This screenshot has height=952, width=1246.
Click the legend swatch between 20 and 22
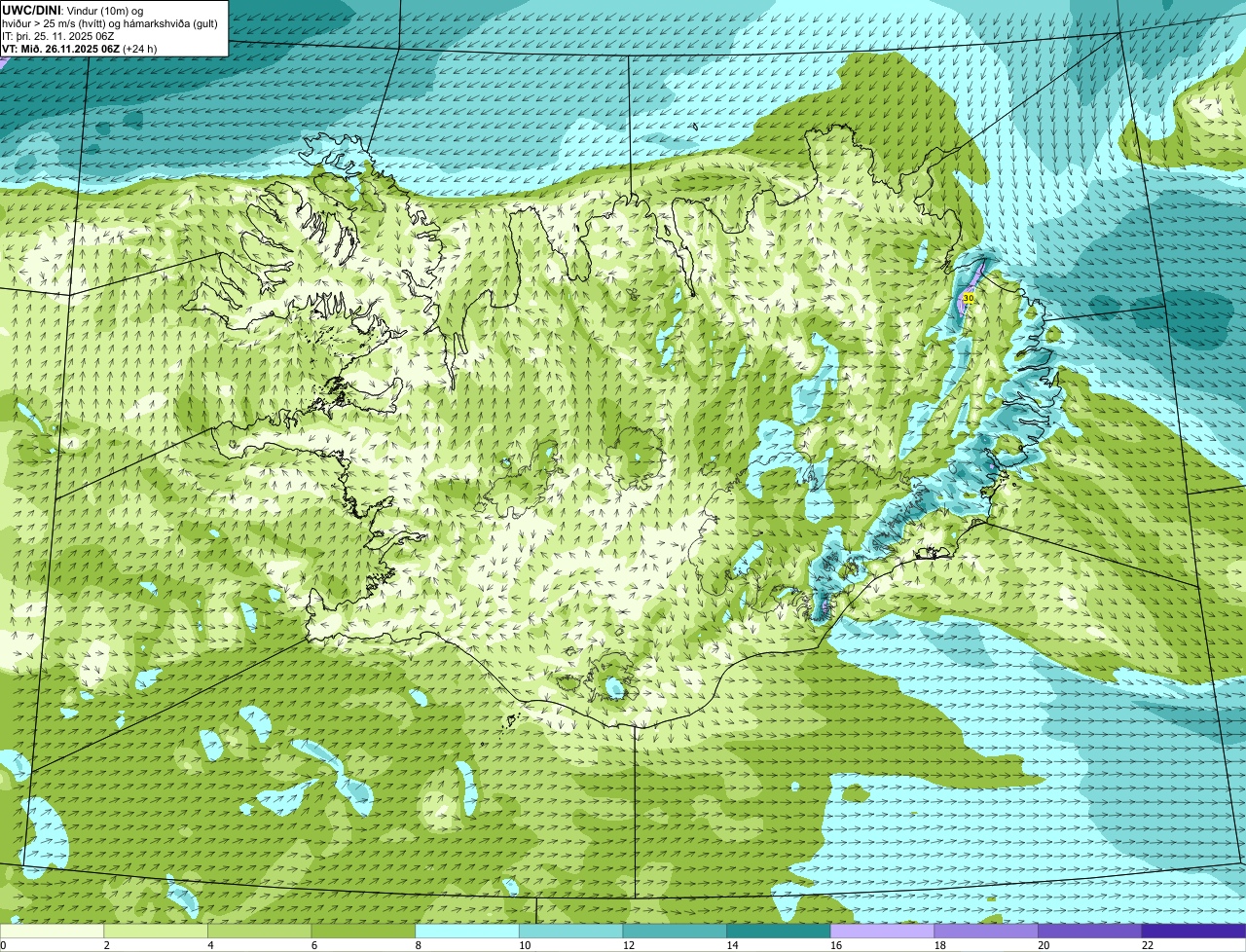click(1090, 931)
